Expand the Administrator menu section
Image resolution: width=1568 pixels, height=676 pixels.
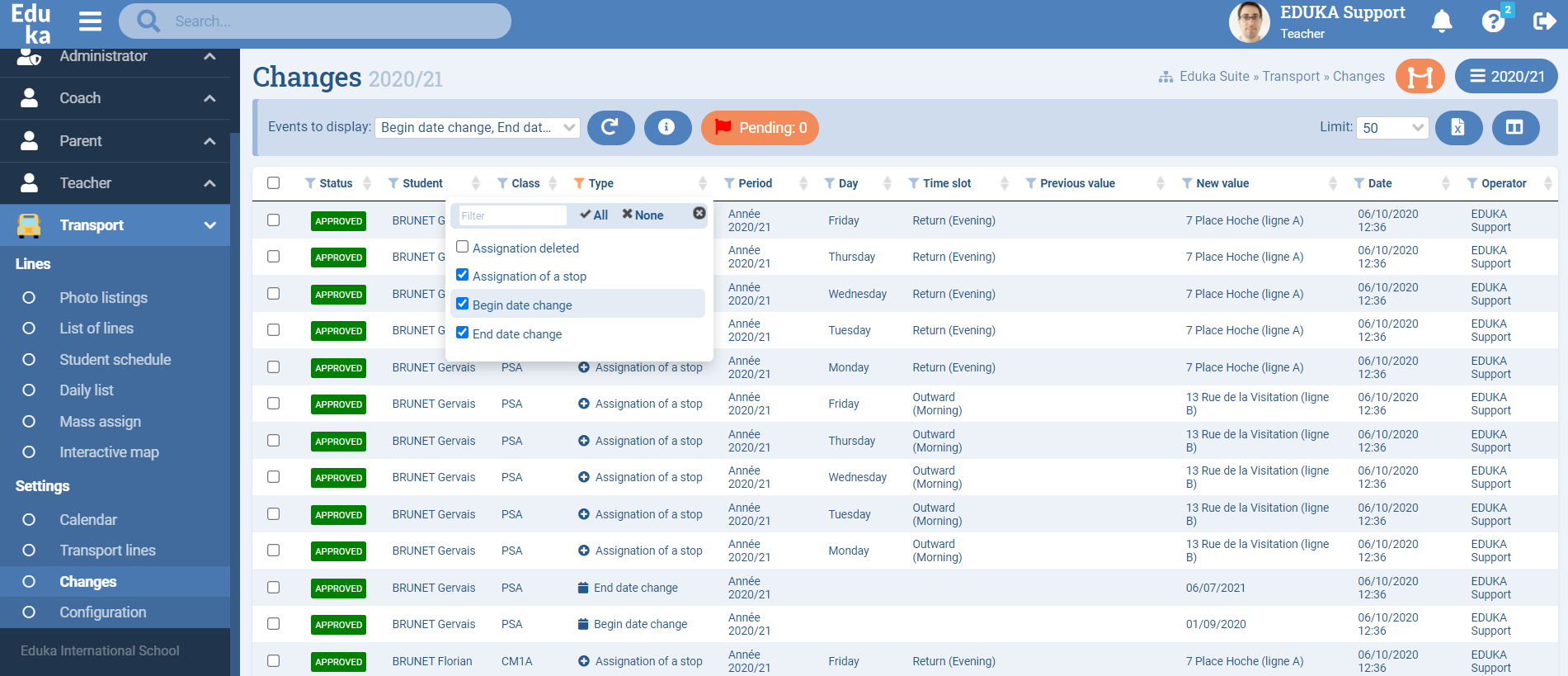pos(115,57)
